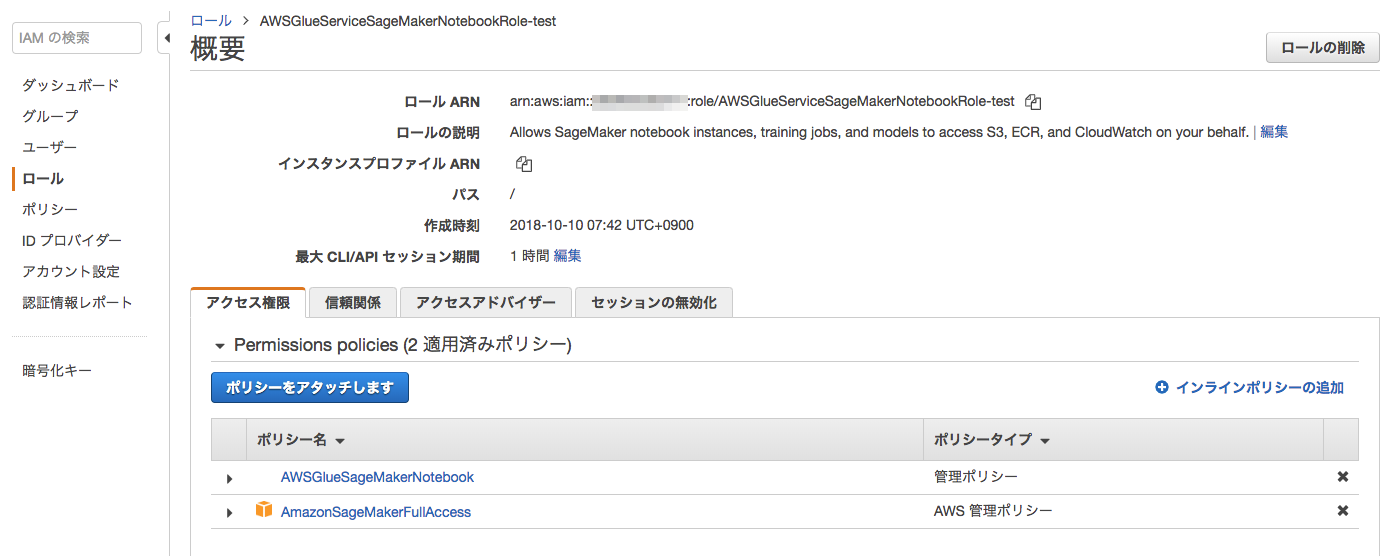The width and height of the screenshot is (1395, 556).
Task: Click the 管理ポリシー cell for AWSGlueSageMakerNotebook
Action: tap(976, 477)
